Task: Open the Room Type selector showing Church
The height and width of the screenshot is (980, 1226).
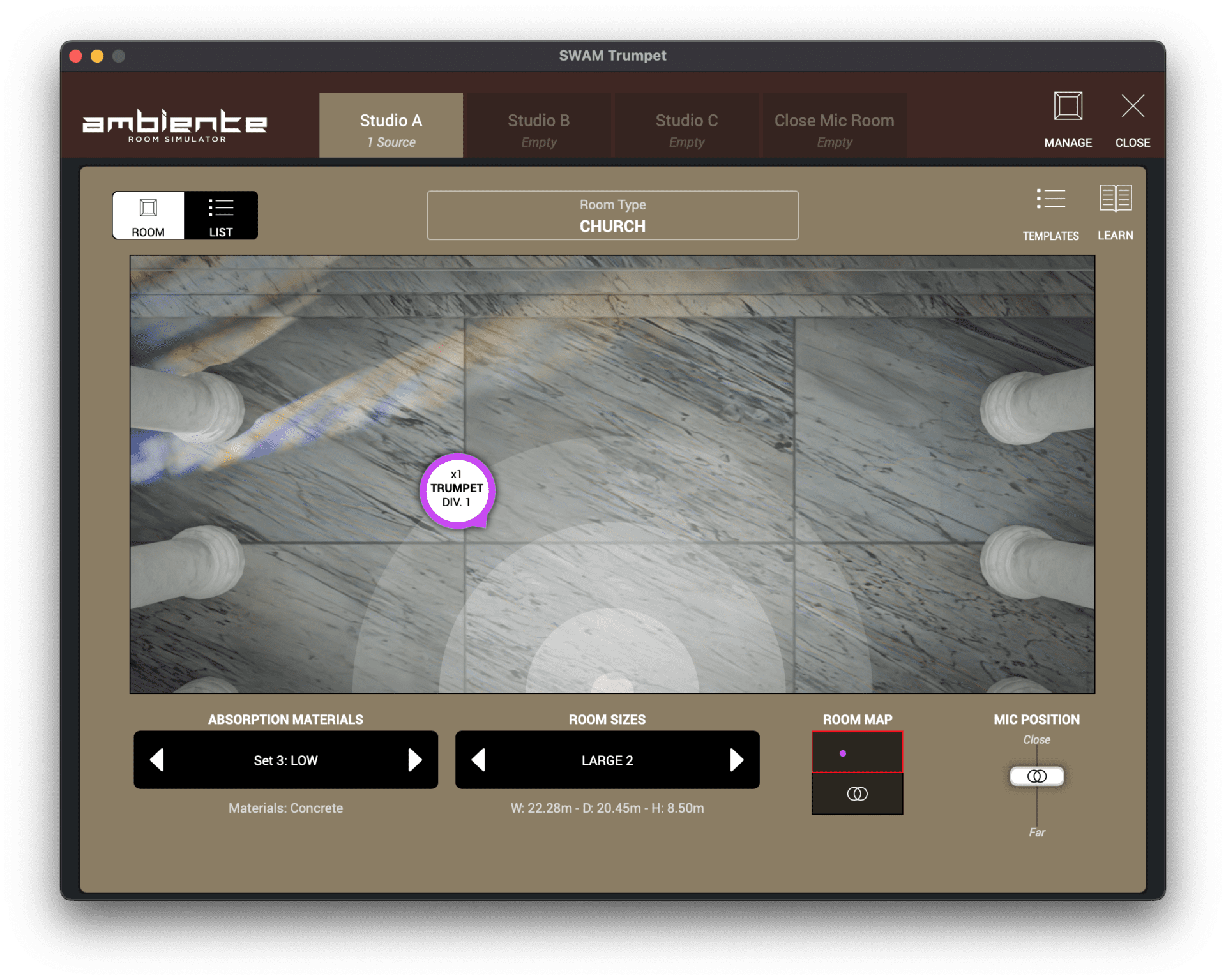Action: (x=612, y=215)
